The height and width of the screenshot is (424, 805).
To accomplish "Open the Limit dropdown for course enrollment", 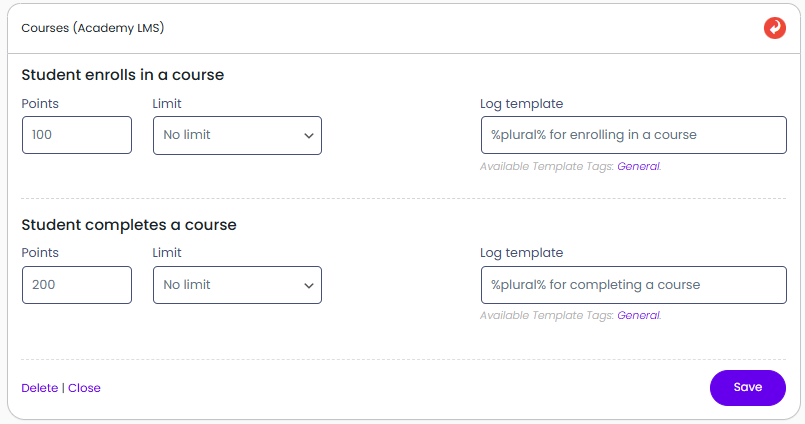I will click(x=237, y=135).
